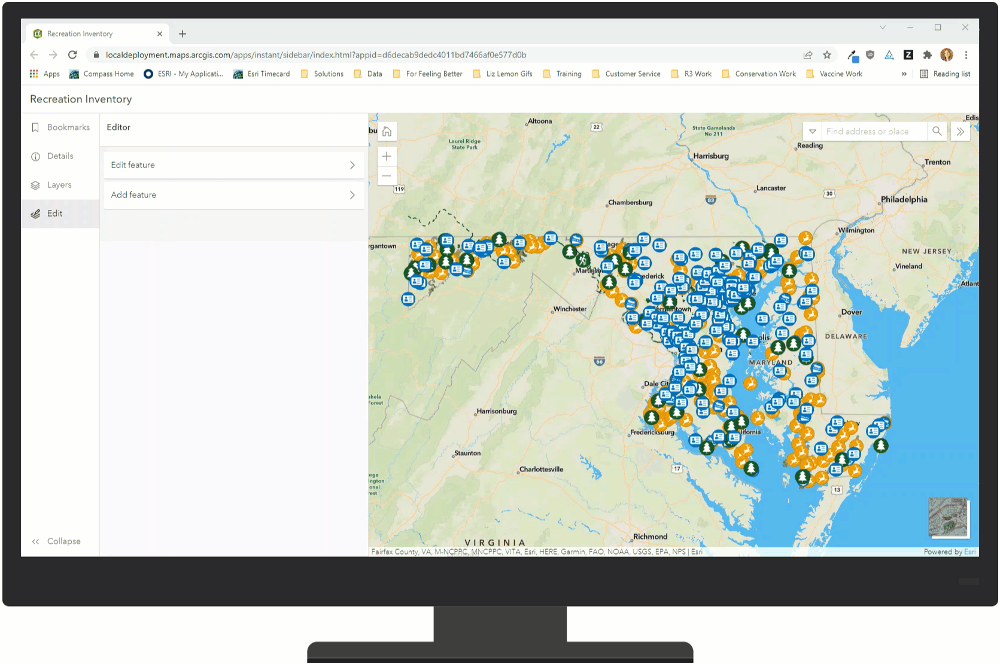
Task: Zoom in with the plus icon
Action: coord(386,156)
